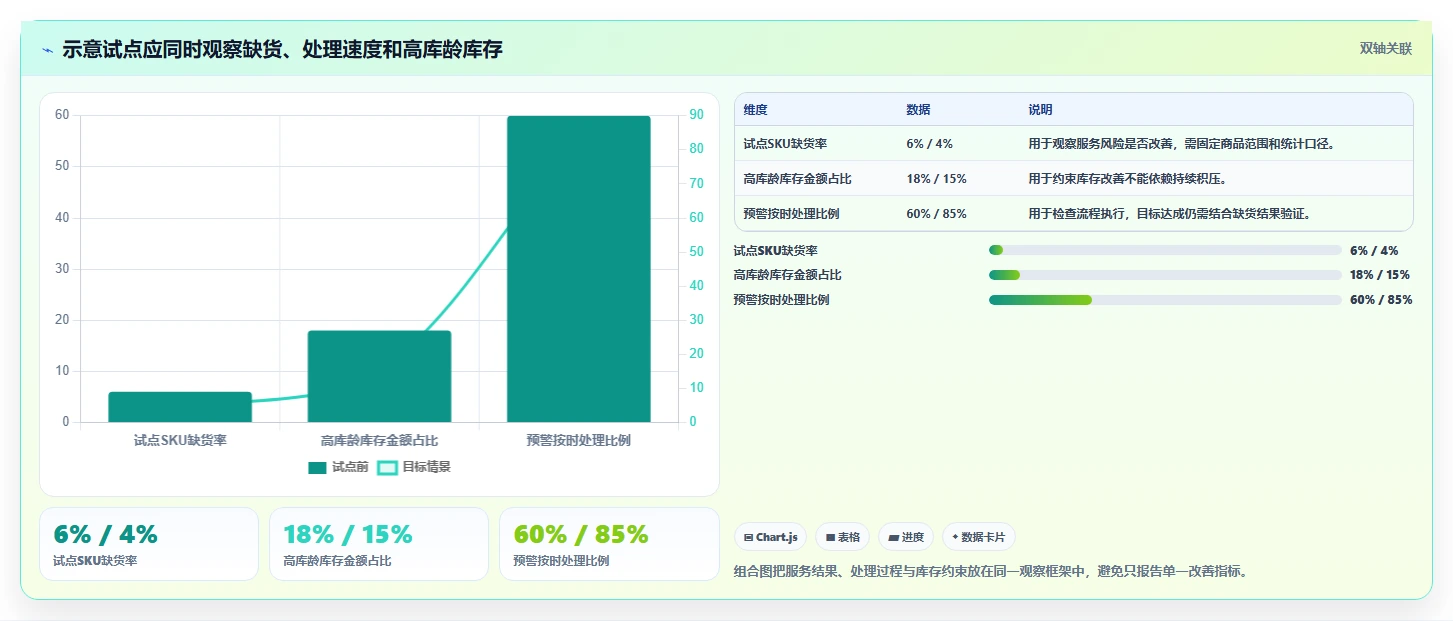Click the 试点SKU缺货率 x-axis label
This screenshot has width=1453, height=621.
pyautogui.click(x=180, y=440)
